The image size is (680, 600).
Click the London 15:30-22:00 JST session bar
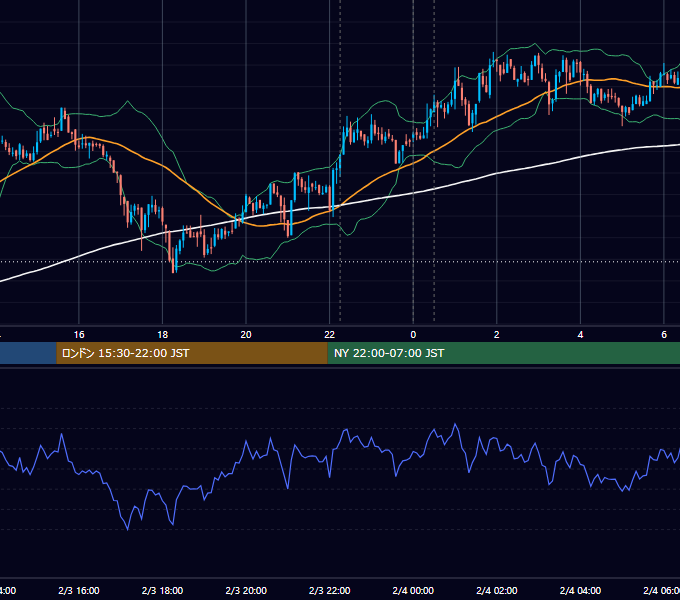pos(192,353)
